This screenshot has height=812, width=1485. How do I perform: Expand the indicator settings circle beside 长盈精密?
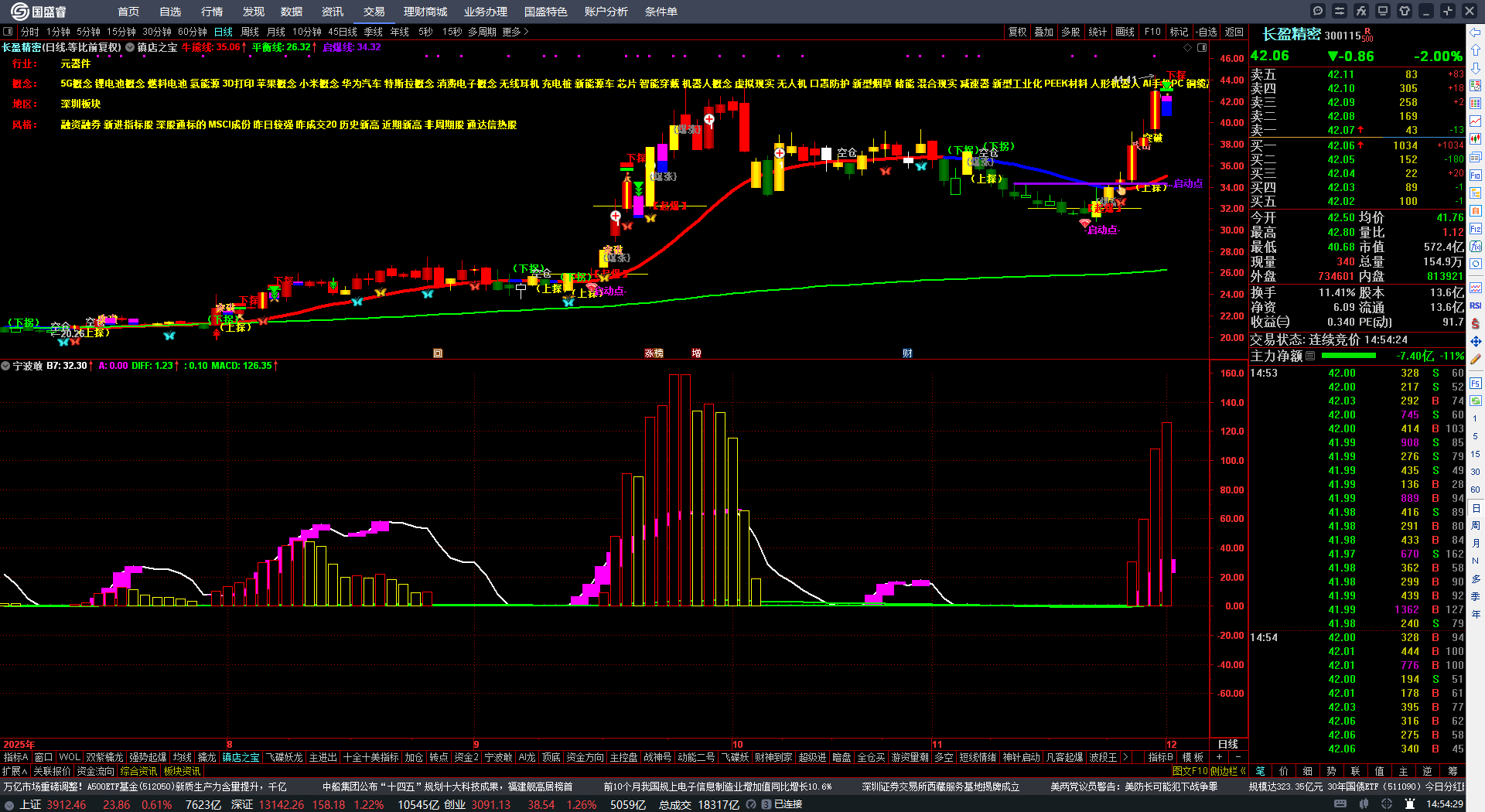click(x=130, y=47)
